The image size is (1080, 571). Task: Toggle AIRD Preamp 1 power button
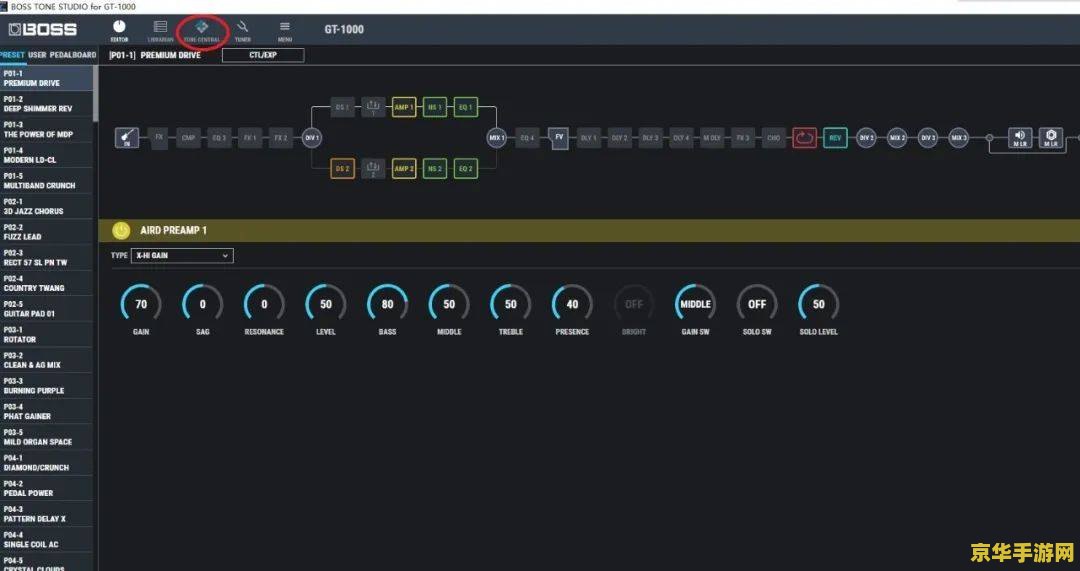(x=121, y=230)
